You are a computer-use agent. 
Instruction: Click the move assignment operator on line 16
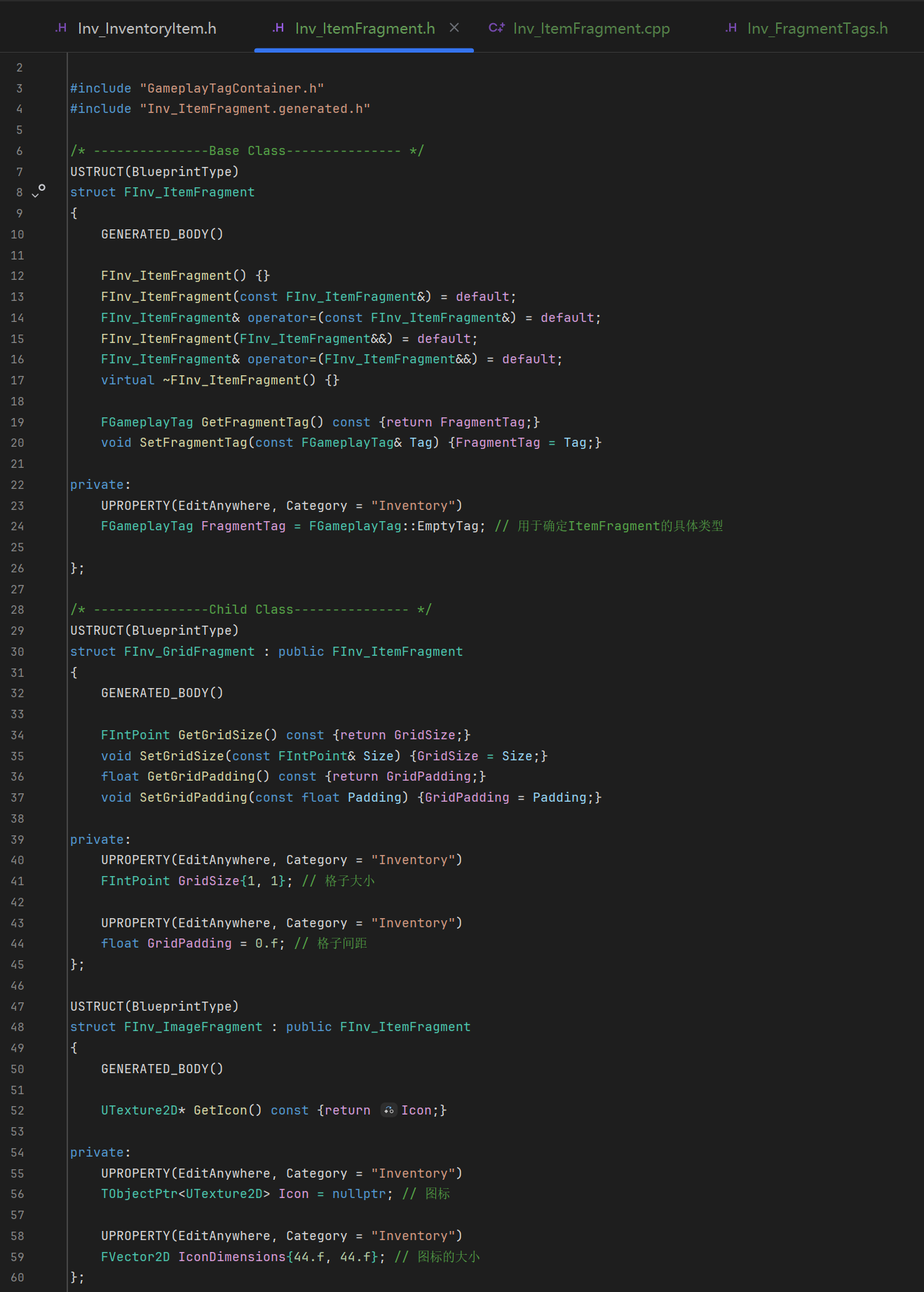point(332,359)
